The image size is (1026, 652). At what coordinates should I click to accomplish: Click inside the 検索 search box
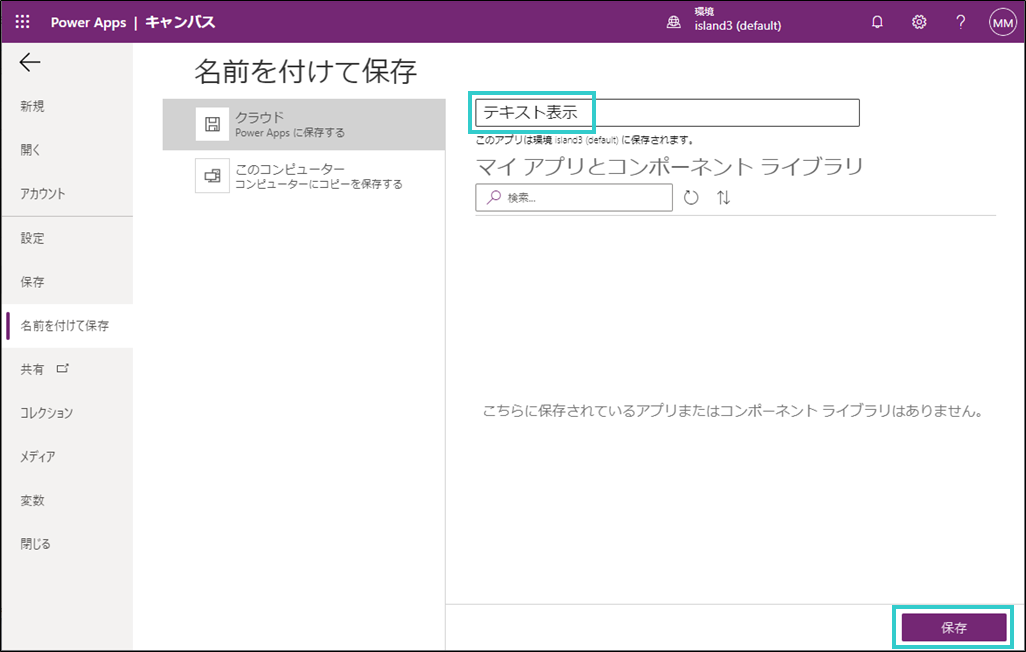pos(573,197)
